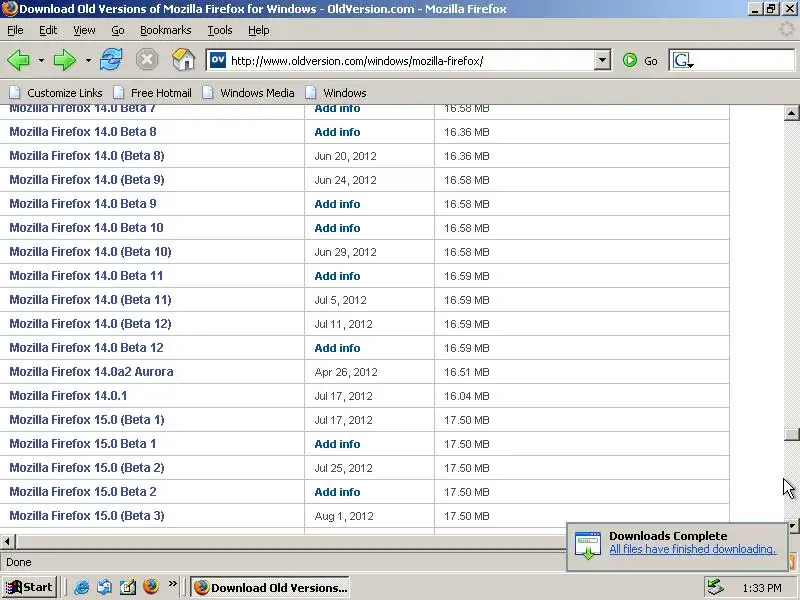Viewport: 800px width, 600px height.
Task: Click the Firefox logo in title bar
Action: [x=9, y=9]
